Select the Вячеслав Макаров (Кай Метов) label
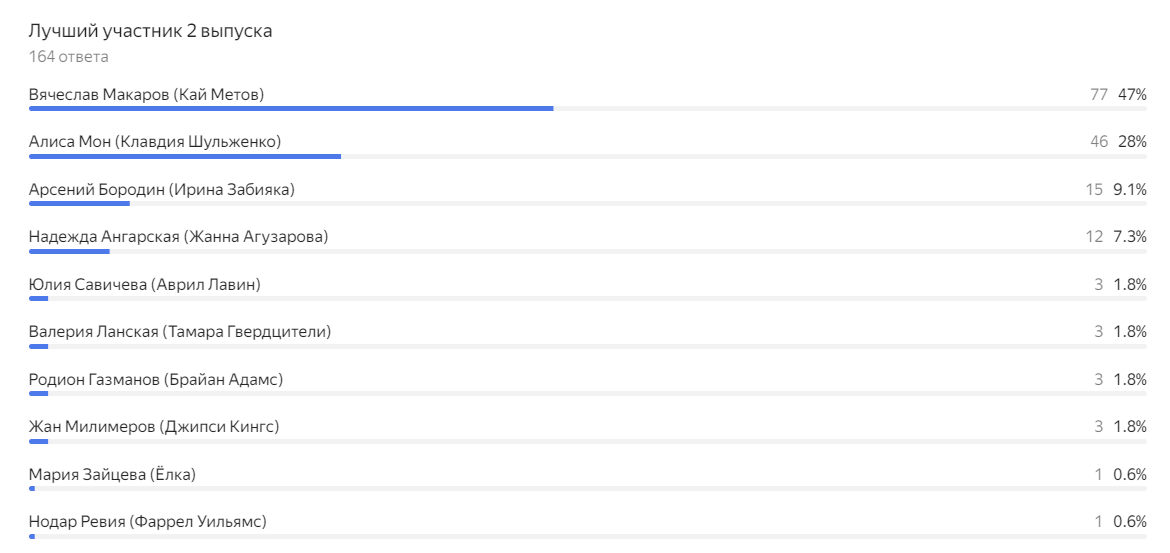Viewport: 1170px width, 553px height. click(x=146, y=94)
